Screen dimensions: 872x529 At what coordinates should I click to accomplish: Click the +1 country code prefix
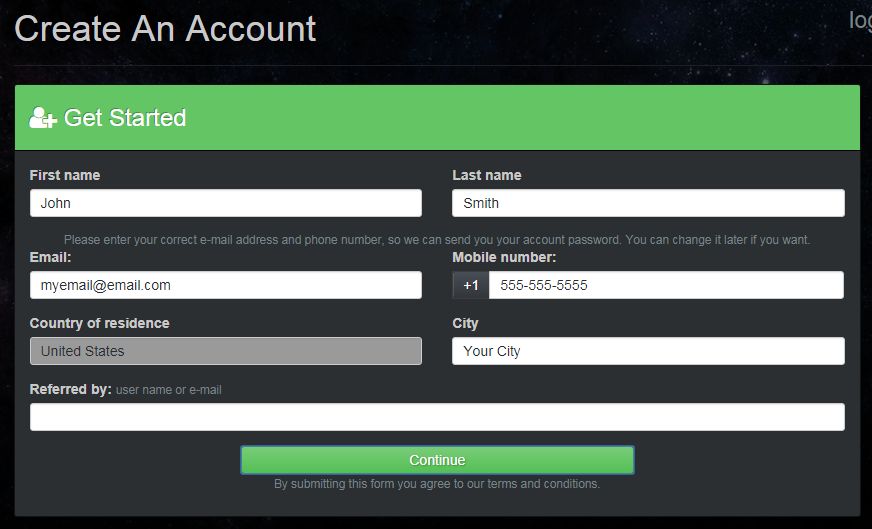471,285
